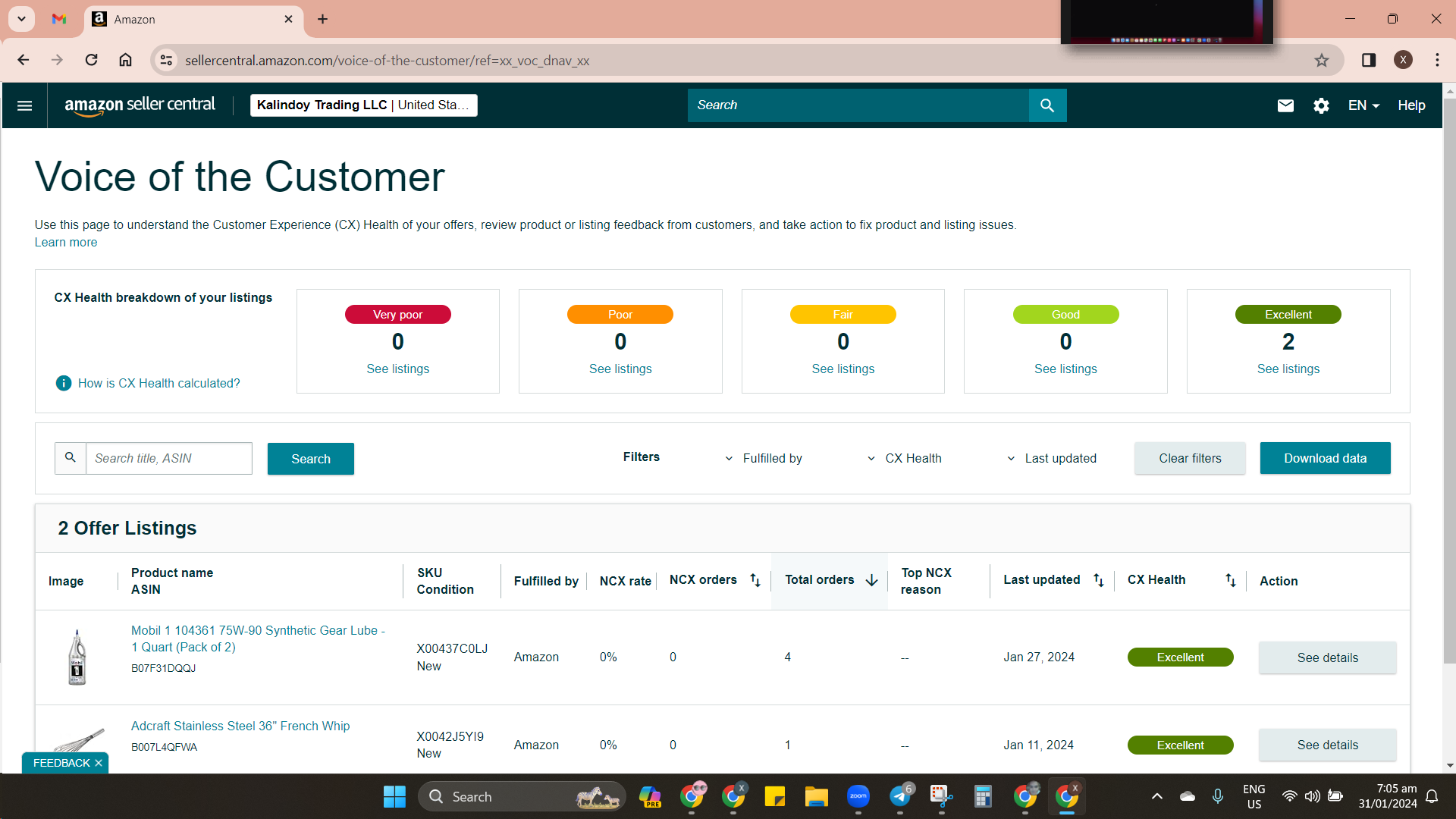Image resolution: width=1456 pixels, height=819 pixels.
Task: Click the Windows taskbar Search box
Action: (x=522, y=796)
